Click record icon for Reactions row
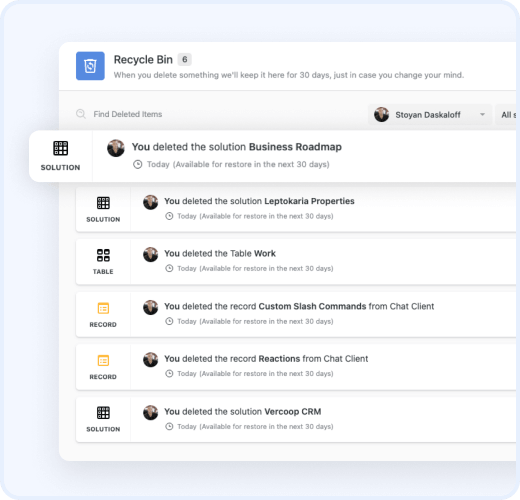Viewport: 520px width, 500px height. (103, 360)
